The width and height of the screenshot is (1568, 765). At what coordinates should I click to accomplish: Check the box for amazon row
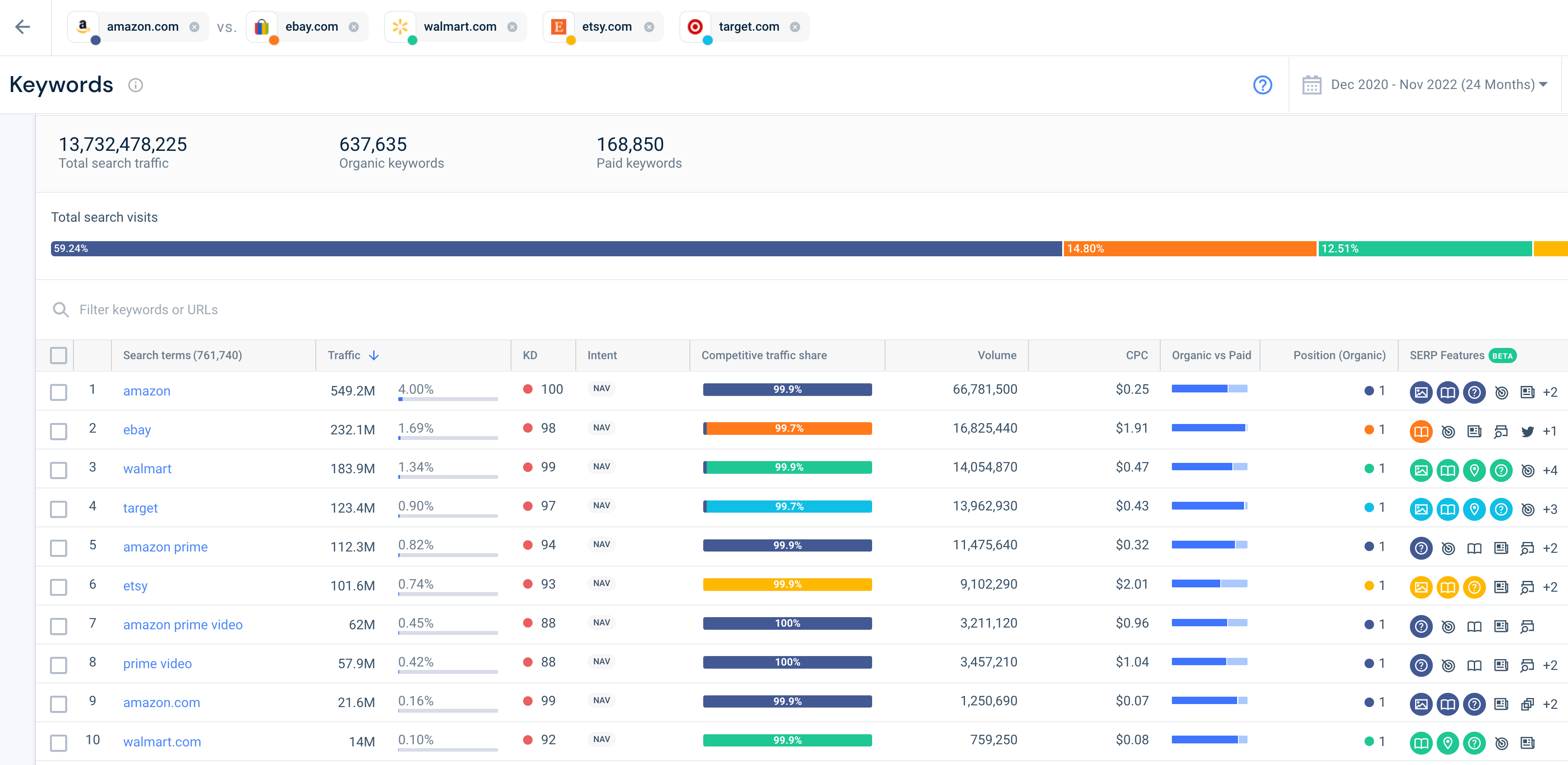click(x=58, y=392)
